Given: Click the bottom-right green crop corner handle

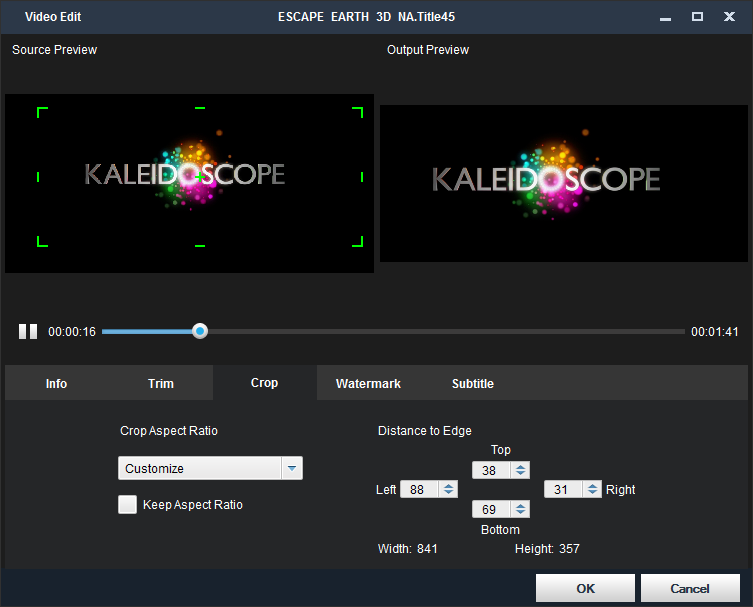Looking at the screenshot, I should click(x=358, y=242).
